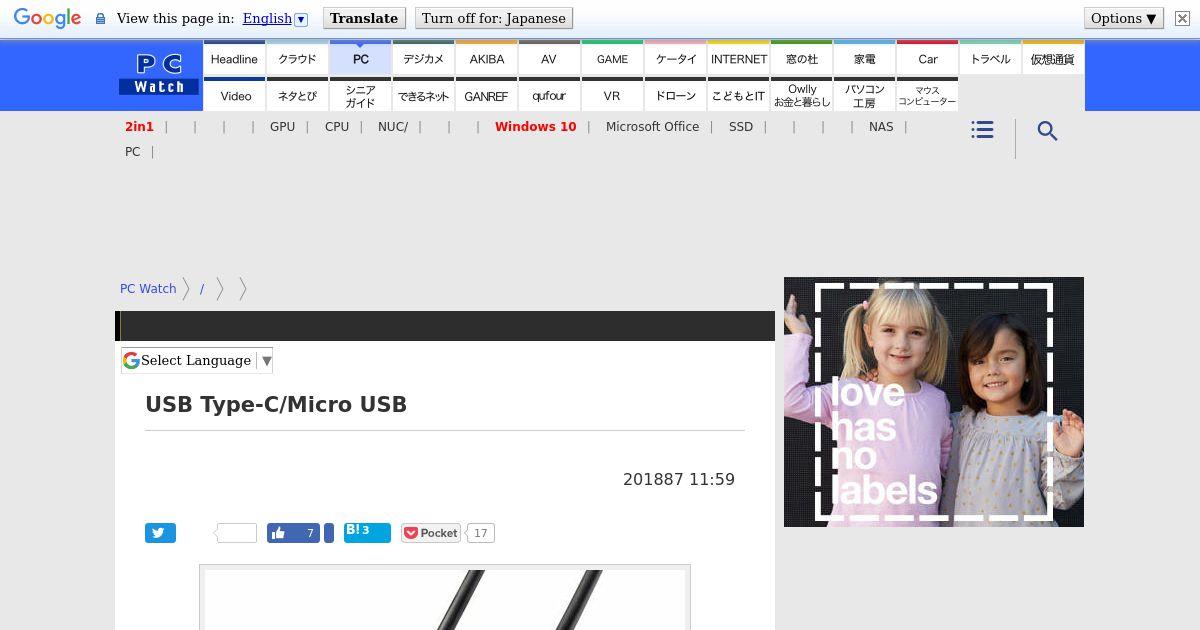
Task: Open the hamburger list menu icon
Action: point(982,130)
